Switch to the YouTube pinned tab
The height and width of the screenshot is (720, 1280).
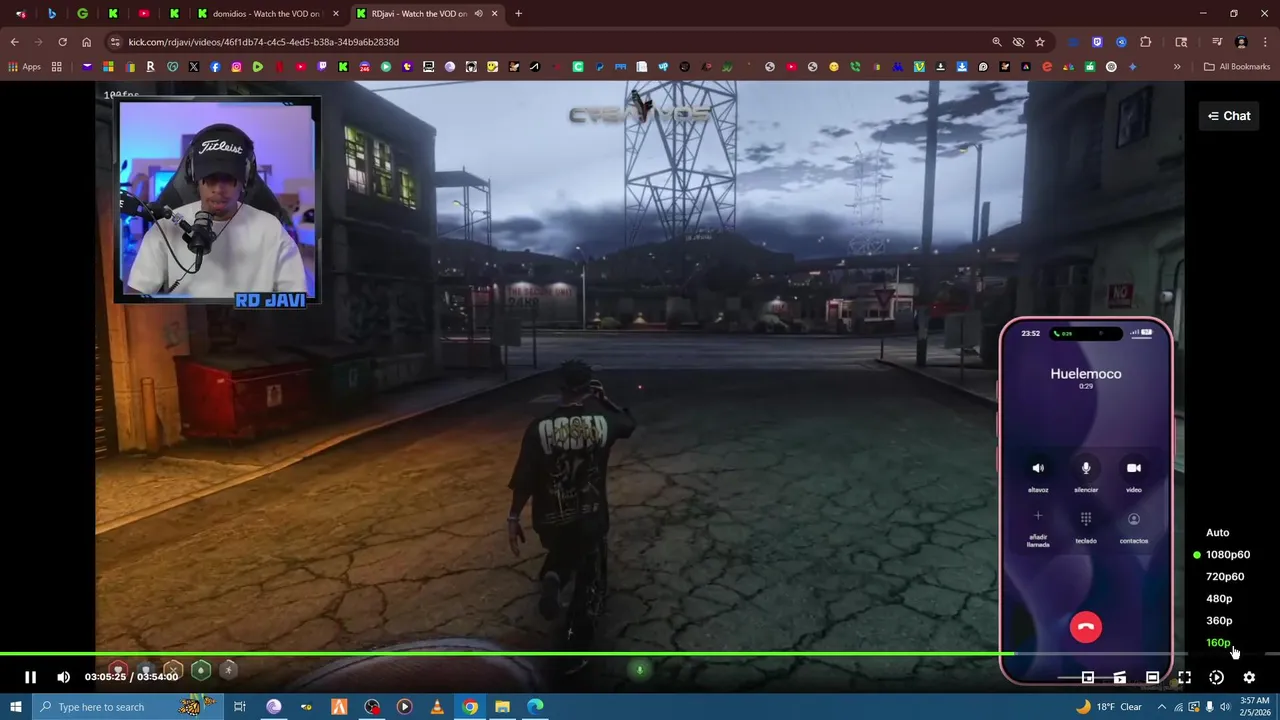pyautogui.click(x=144, y=14)
